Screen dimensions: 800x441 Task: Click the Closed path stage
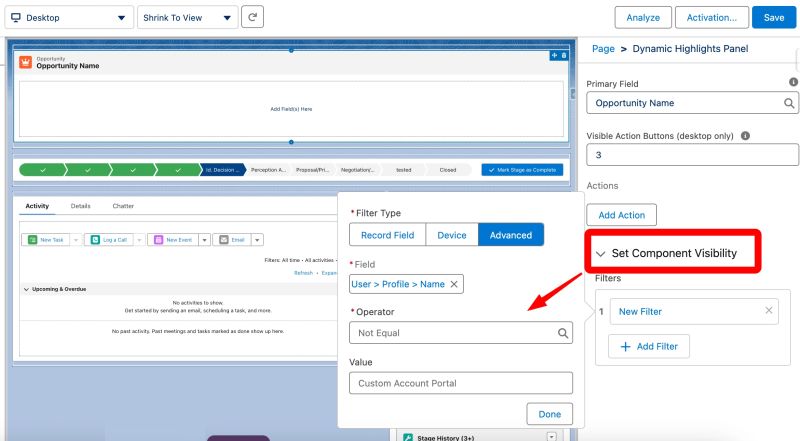pos(448,170)
